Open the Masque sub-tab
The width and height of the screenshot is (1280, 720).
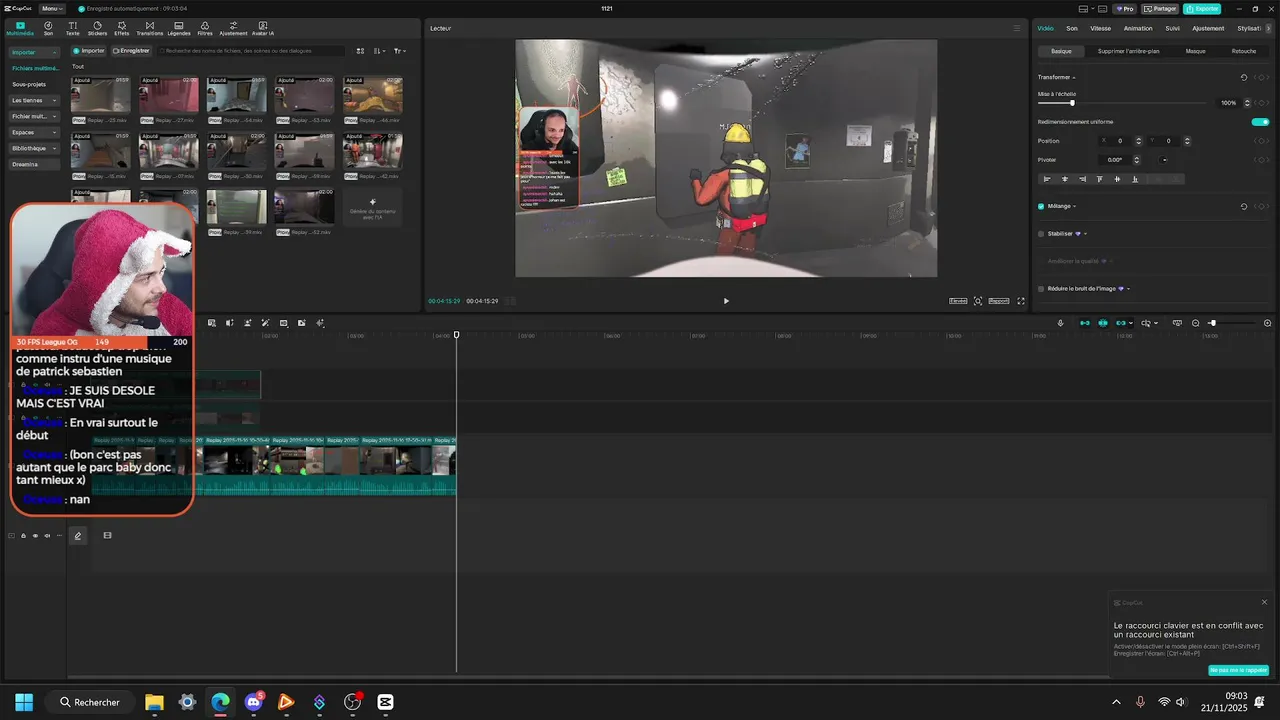pyautogui.click(x=1195, y=51)
